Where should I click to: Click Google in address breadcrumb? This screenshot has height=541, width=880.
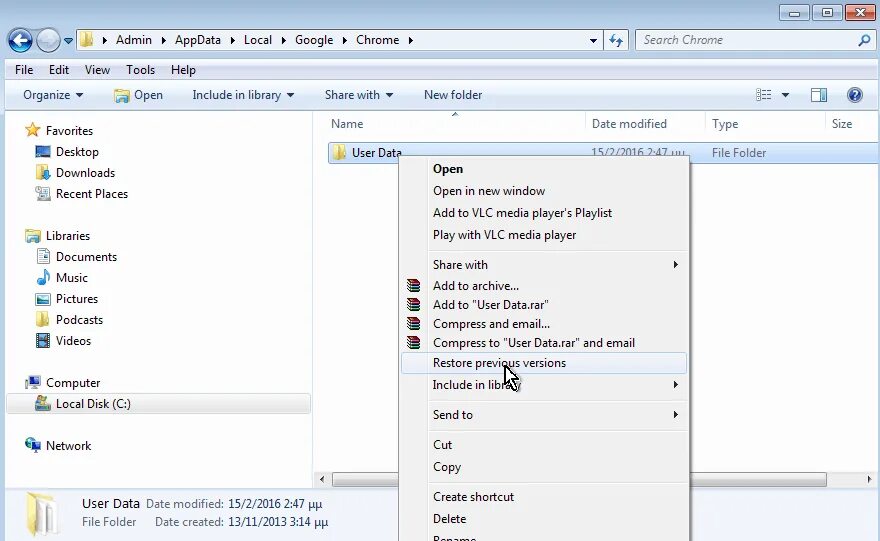point(314,40)
